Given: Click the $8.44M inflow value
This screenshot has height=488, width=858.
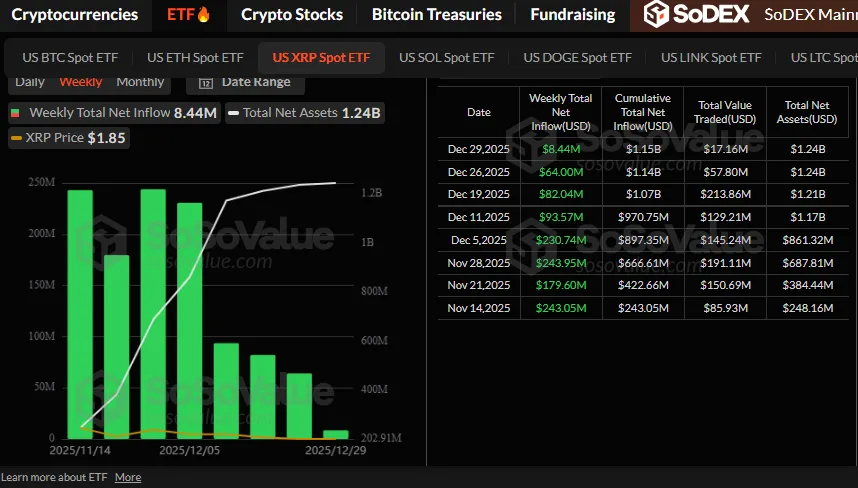Looking at the screenshot, I should [561, 149].
